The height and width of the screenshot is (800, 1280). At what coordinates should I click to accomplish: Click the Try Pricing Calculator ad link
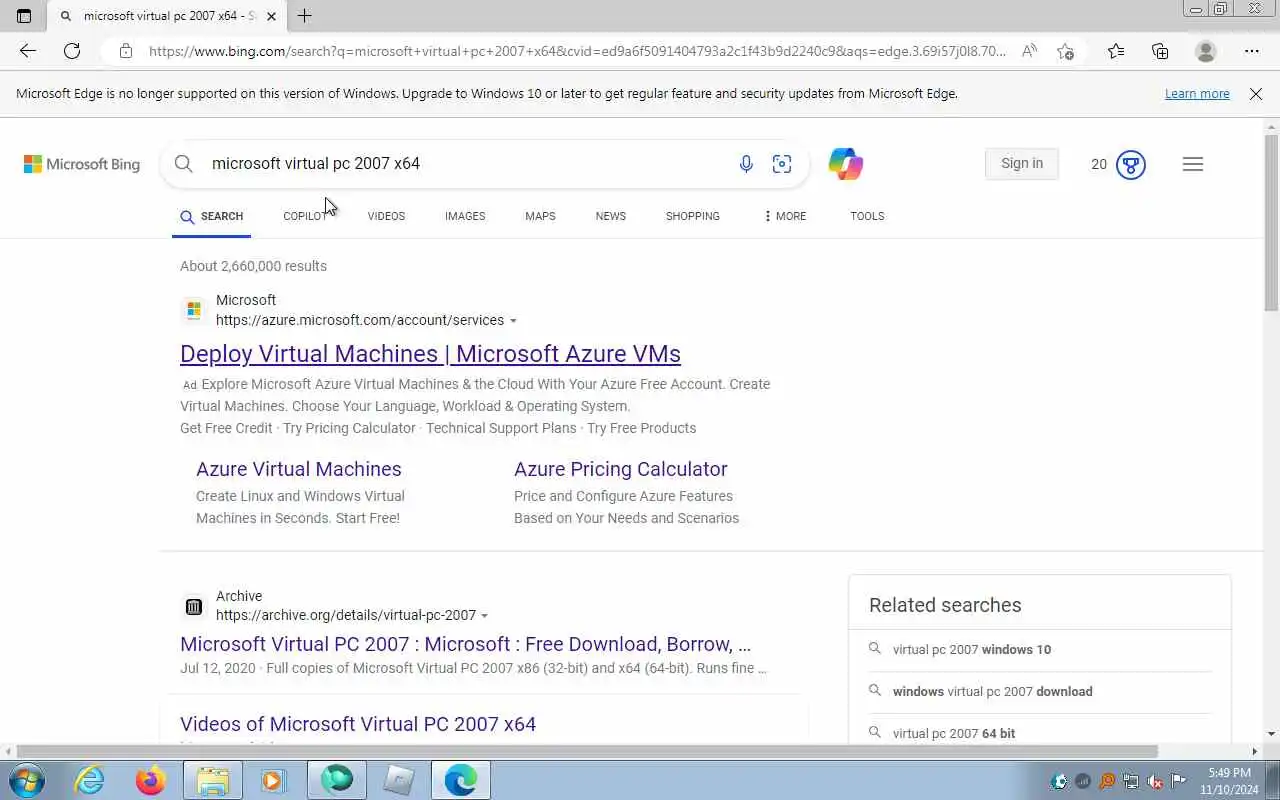[x=349, y=428]
